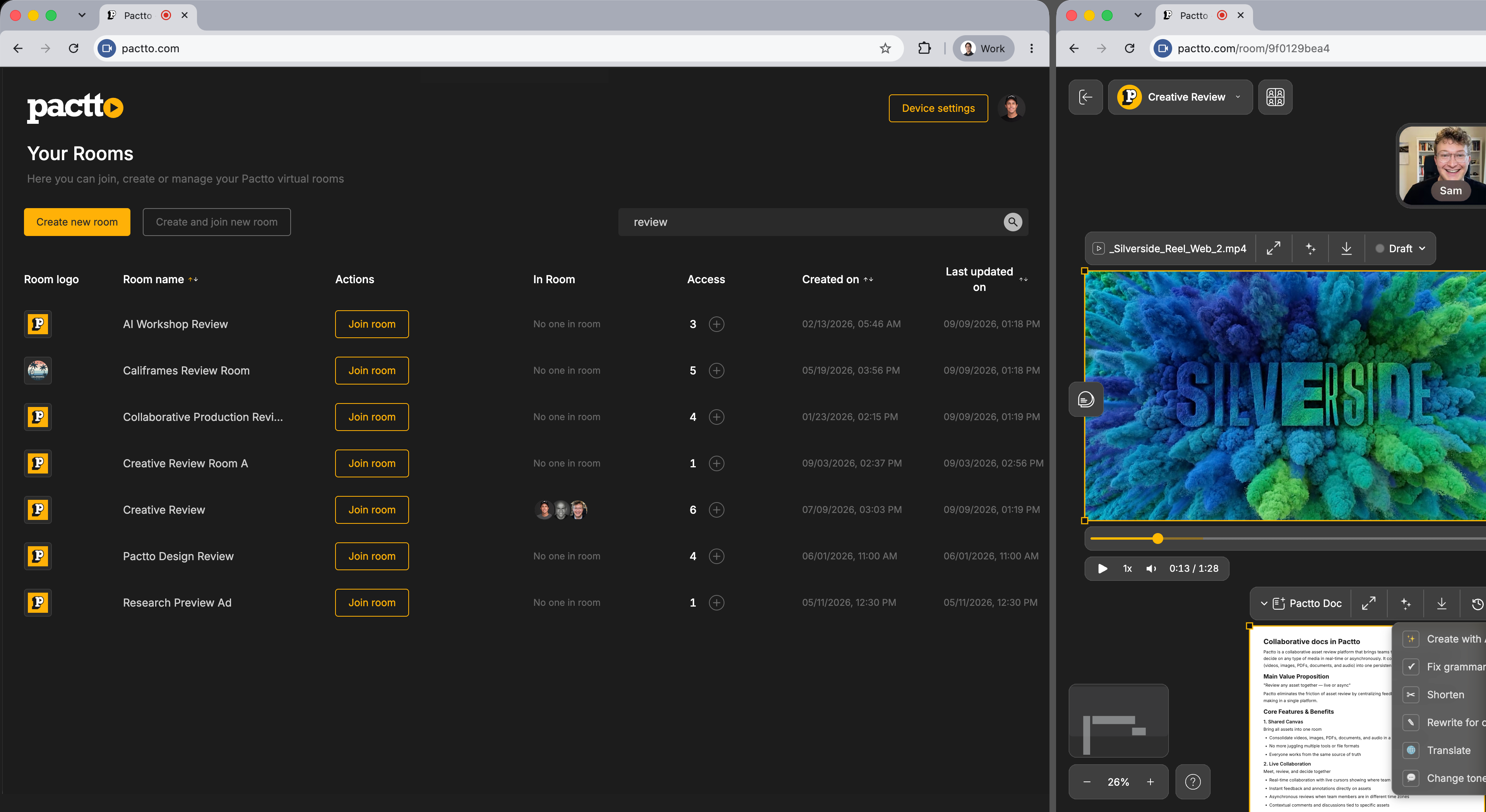The height and width of the screenshot is (812, 1486).
Task: Select Rewrite option from the AI menu
Action: tap(1444, 723)
